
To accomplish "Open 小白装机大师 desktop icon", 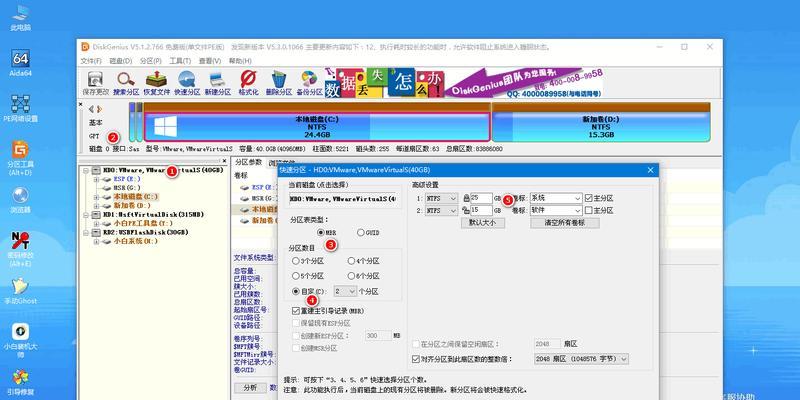I will 20,341.
